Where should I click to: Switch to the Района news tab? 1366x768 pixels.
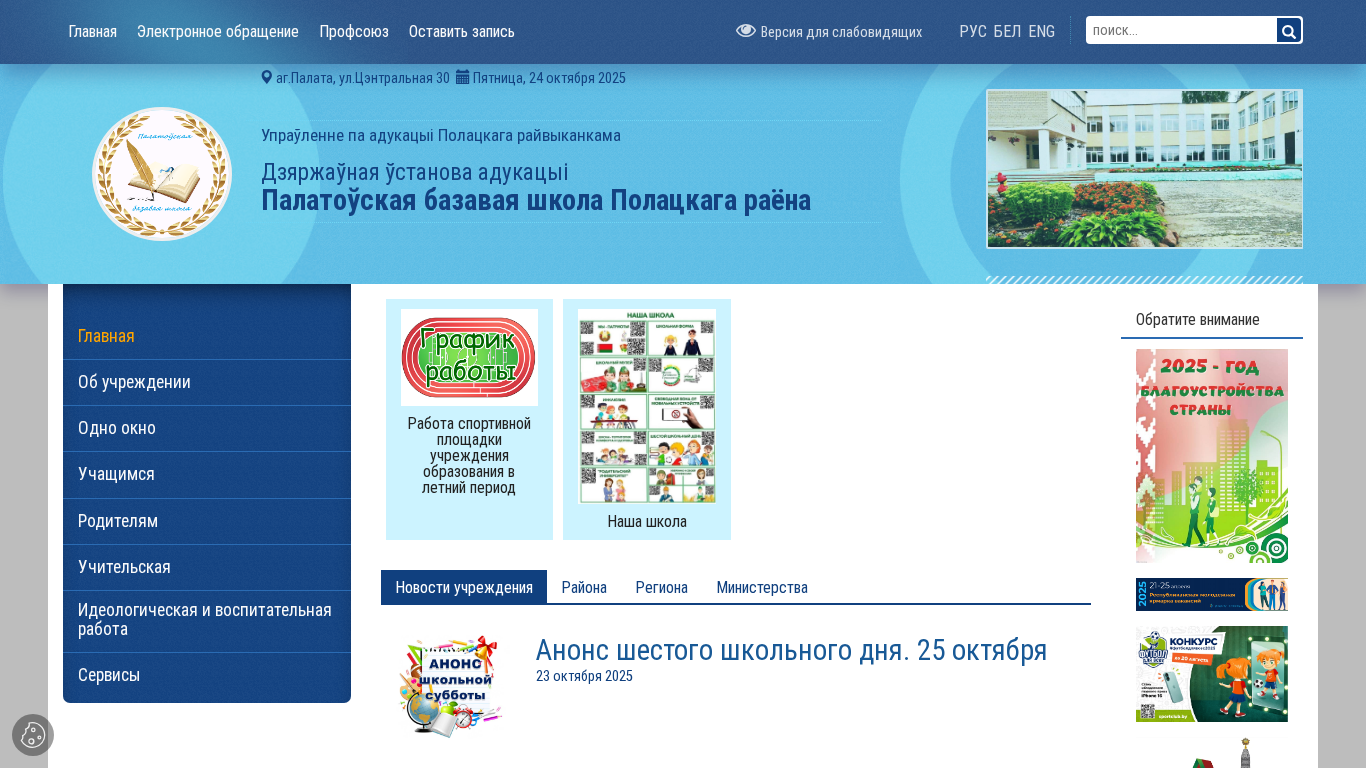584,587
